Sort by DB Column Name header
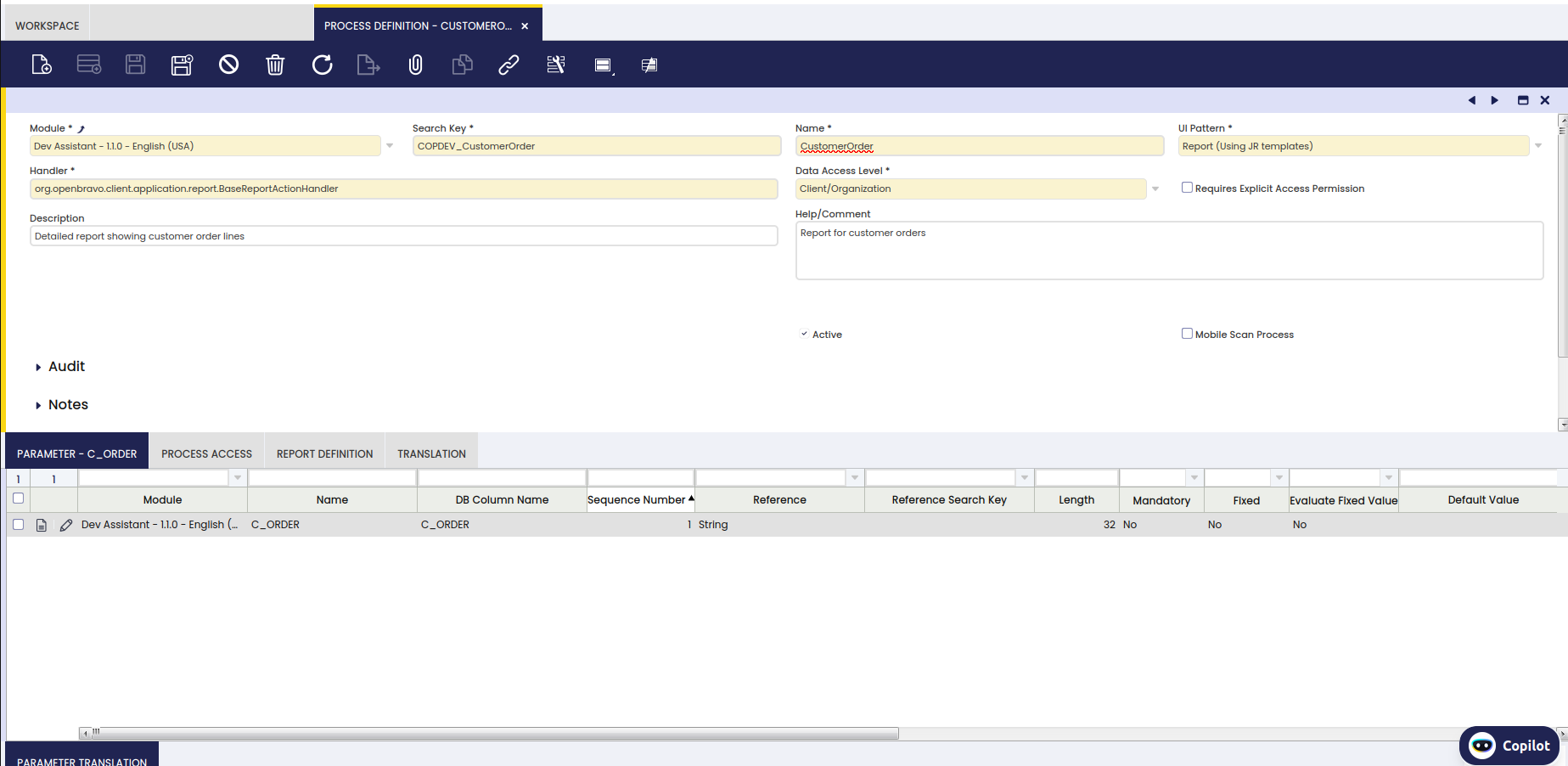 (502, 500)
